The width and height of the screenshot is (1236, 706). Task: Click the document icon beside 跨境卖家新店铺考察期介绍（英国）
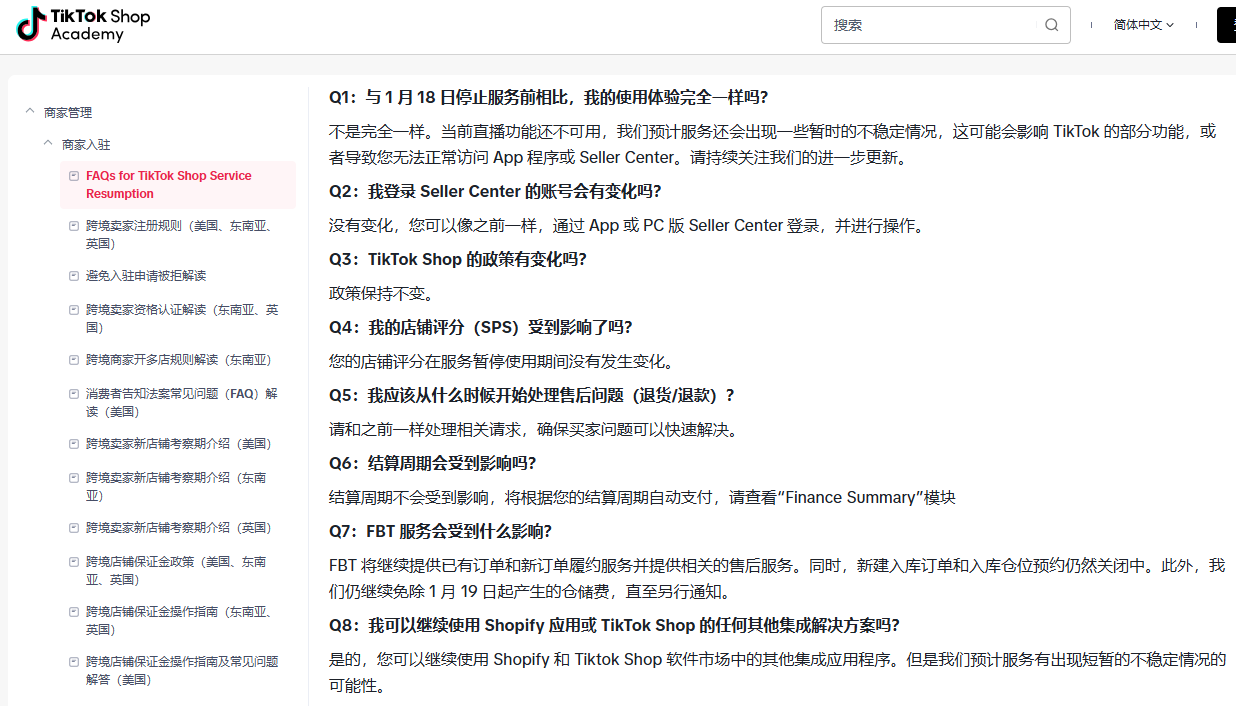tap(73, 528)
